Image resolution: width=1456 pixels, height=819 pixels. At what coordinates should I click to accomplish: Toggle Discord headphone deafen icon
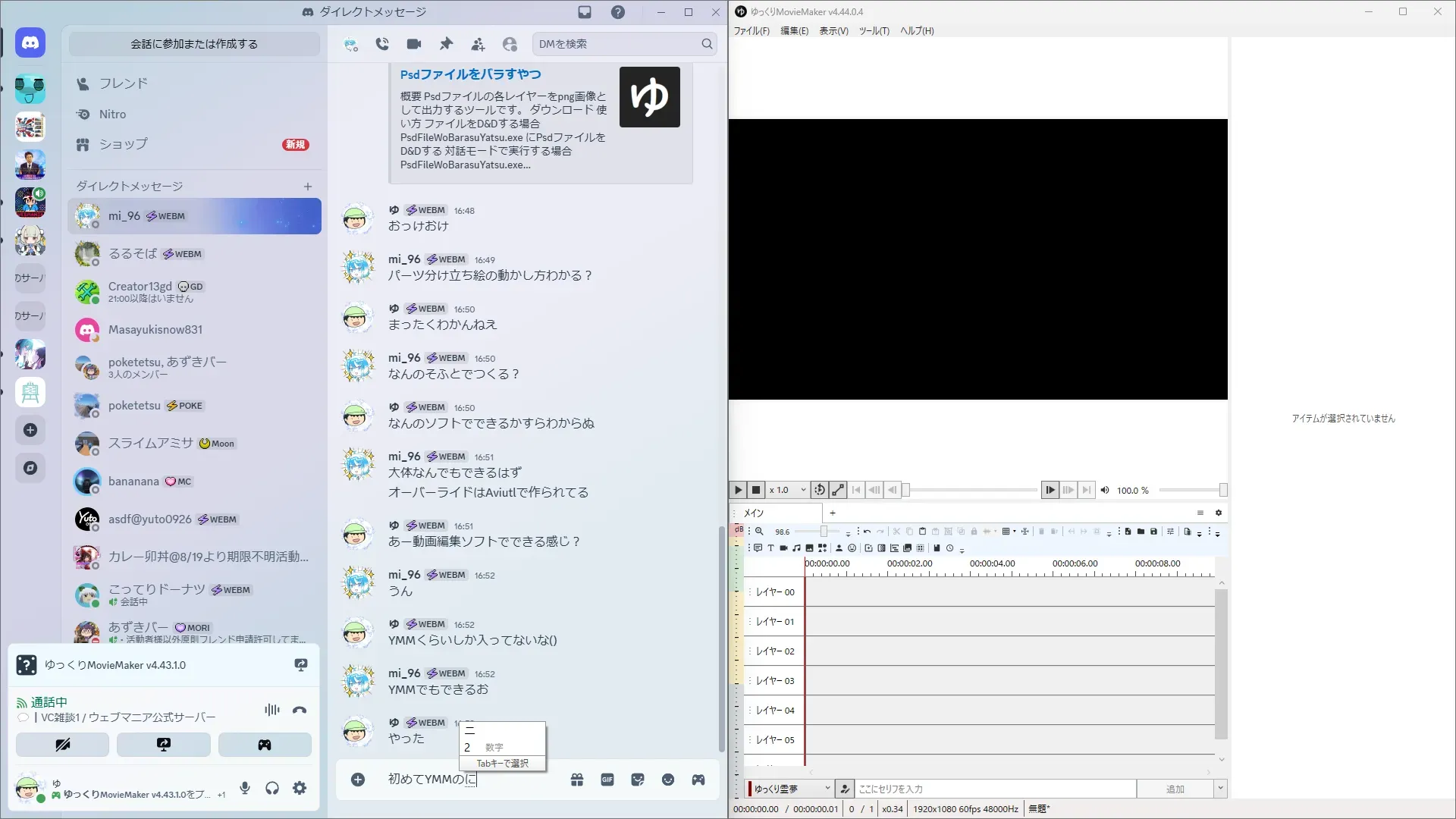point(272,788)
